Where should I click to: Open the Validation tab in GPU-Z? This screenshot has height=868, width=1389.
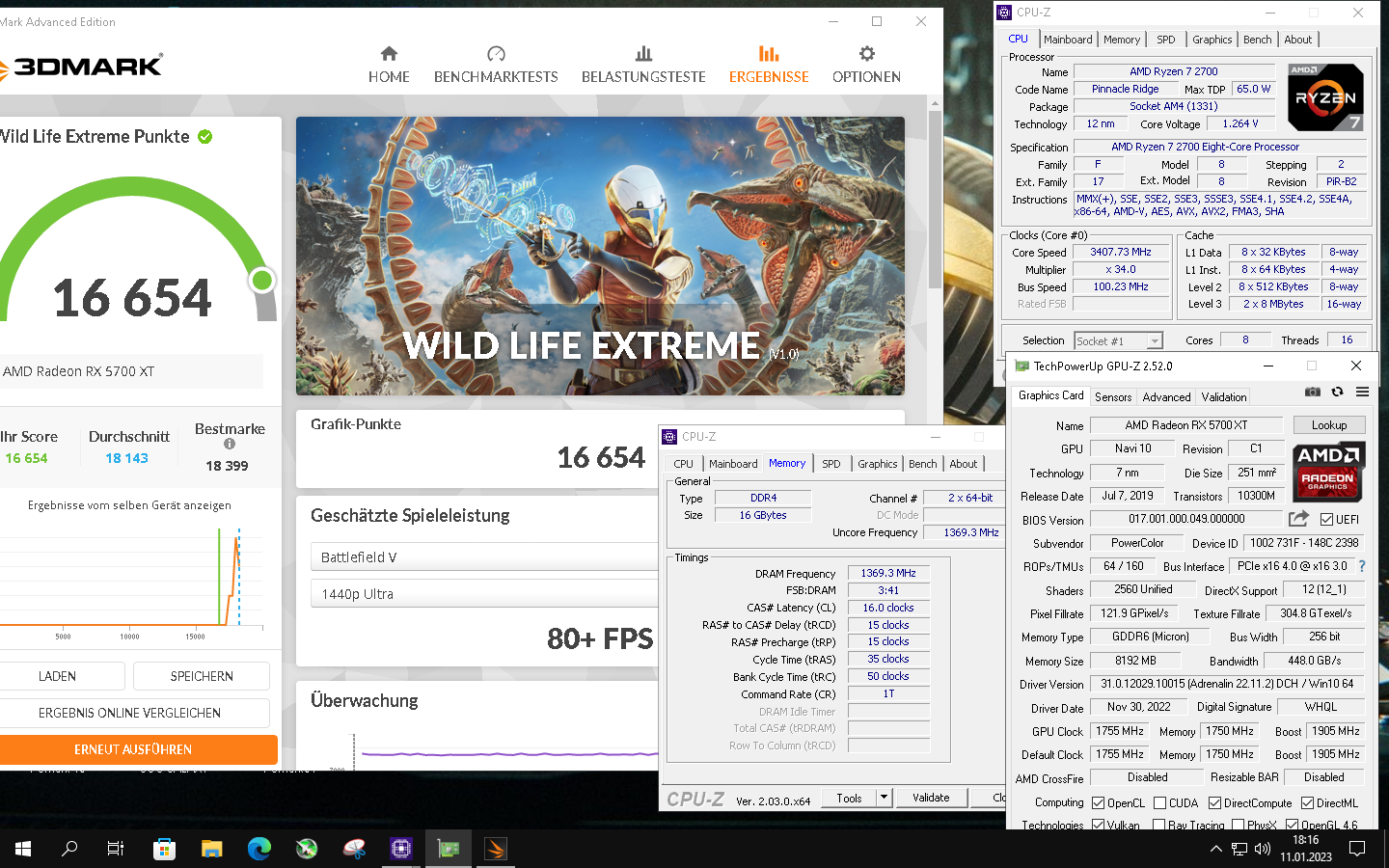(1223, 397)
